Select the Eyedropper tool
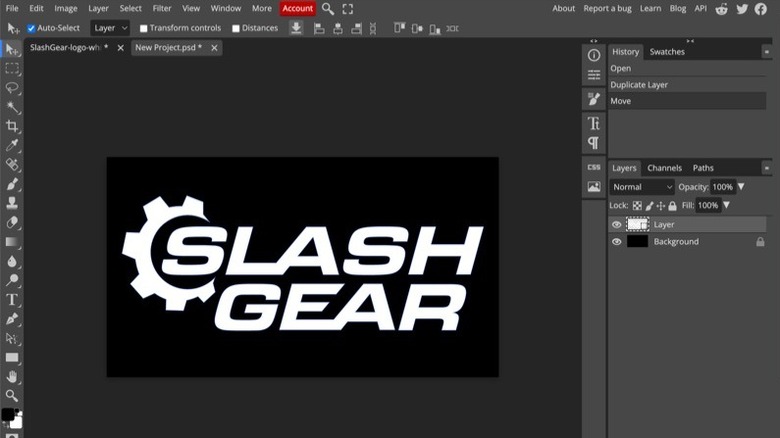The height and width of the screenshot is (438, 780). point(12,146)
